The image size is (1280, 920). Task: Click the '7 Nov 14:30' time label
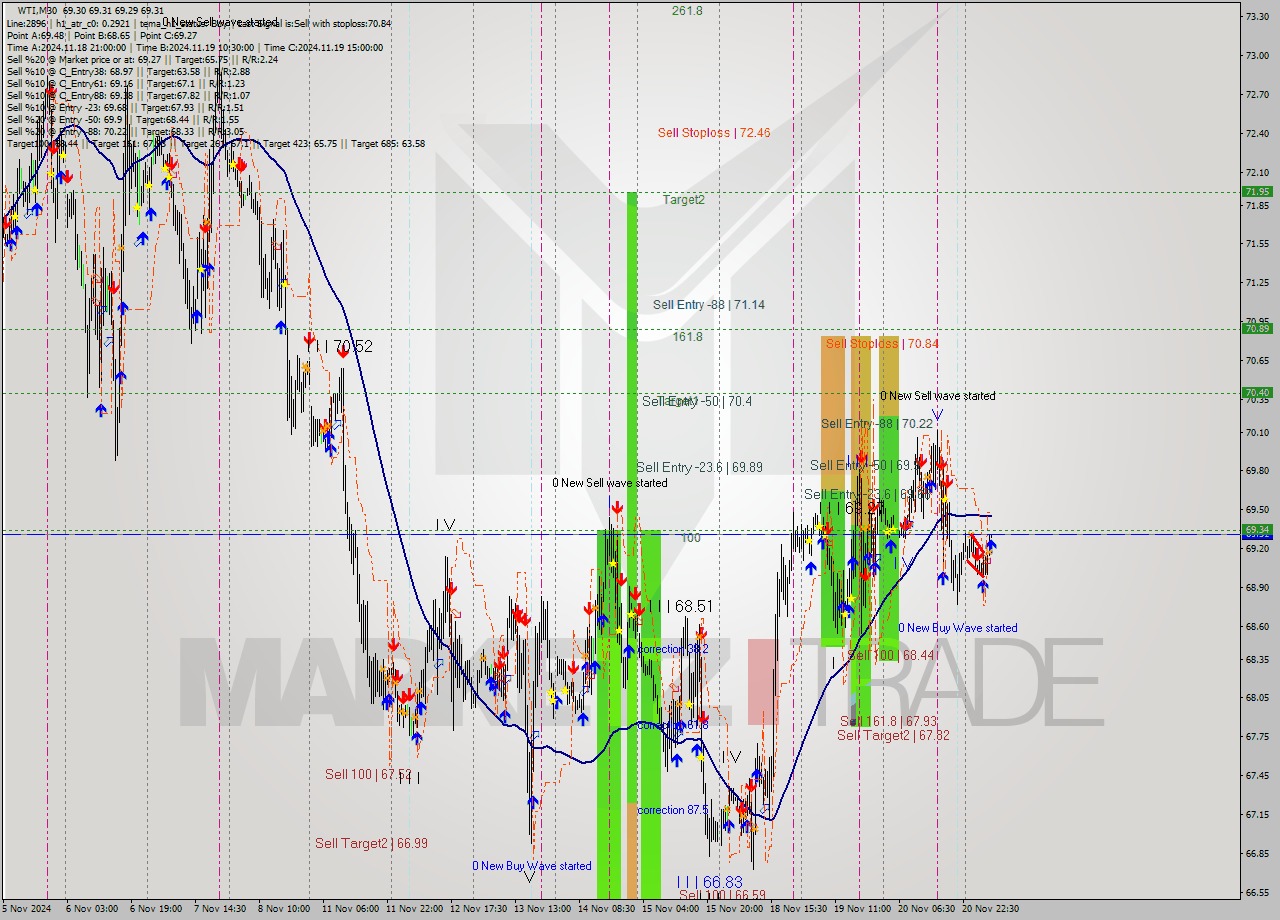(x=221, y=909)
